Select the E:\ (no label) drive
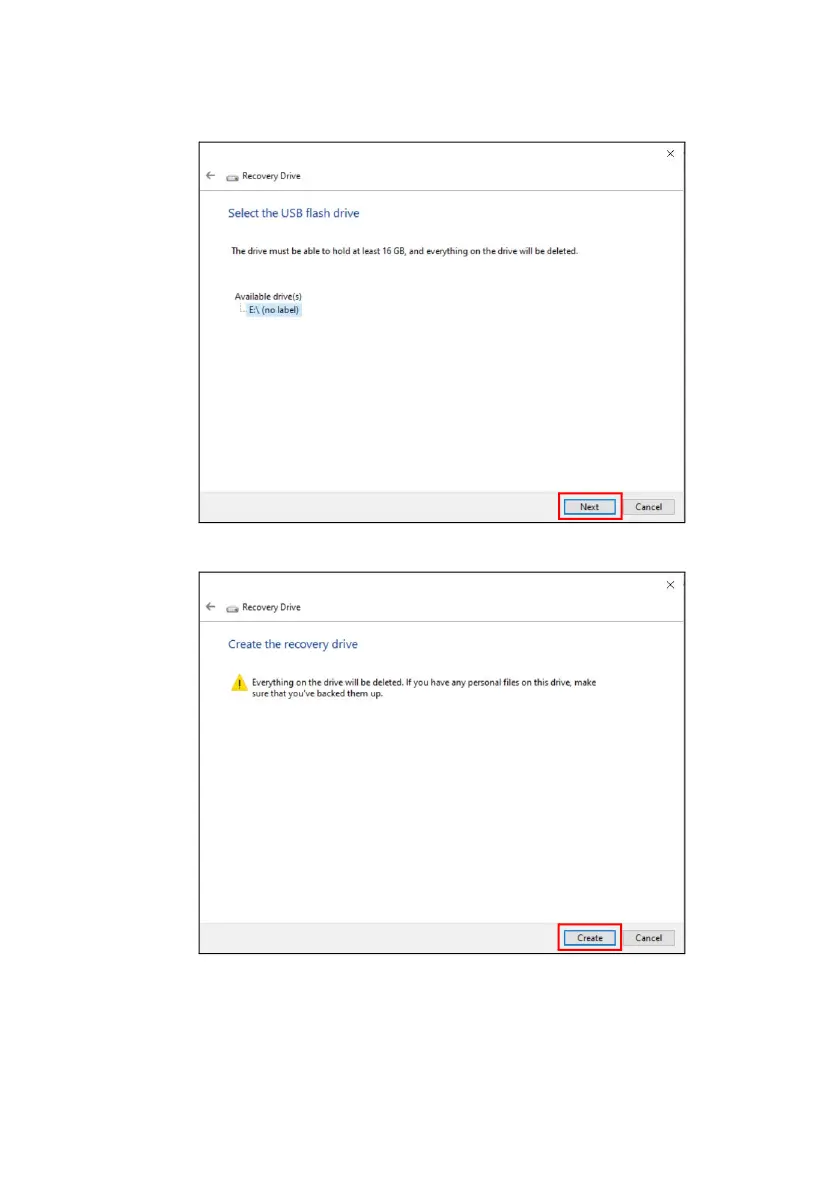Screen dimensions: 839x1191 pyautogui.click(x=273, y=310)
